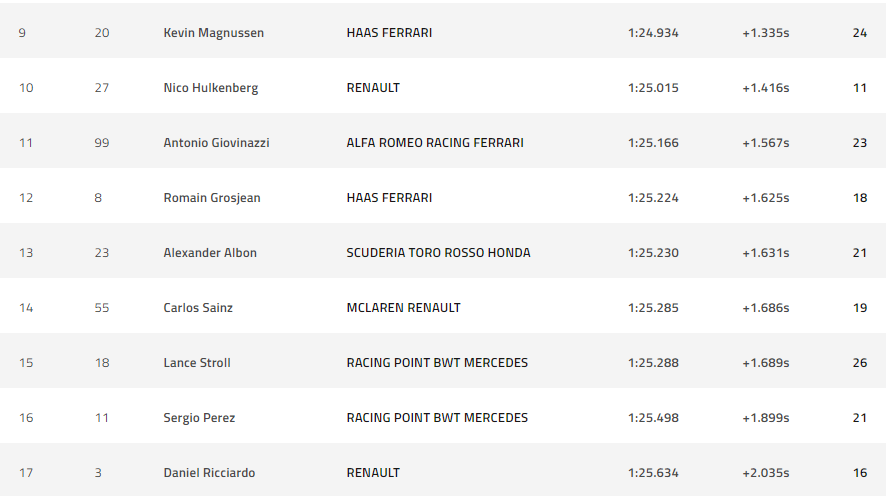Click driver name Kevin Magnussen
886x496 pixels.
(x=211, y=33)
